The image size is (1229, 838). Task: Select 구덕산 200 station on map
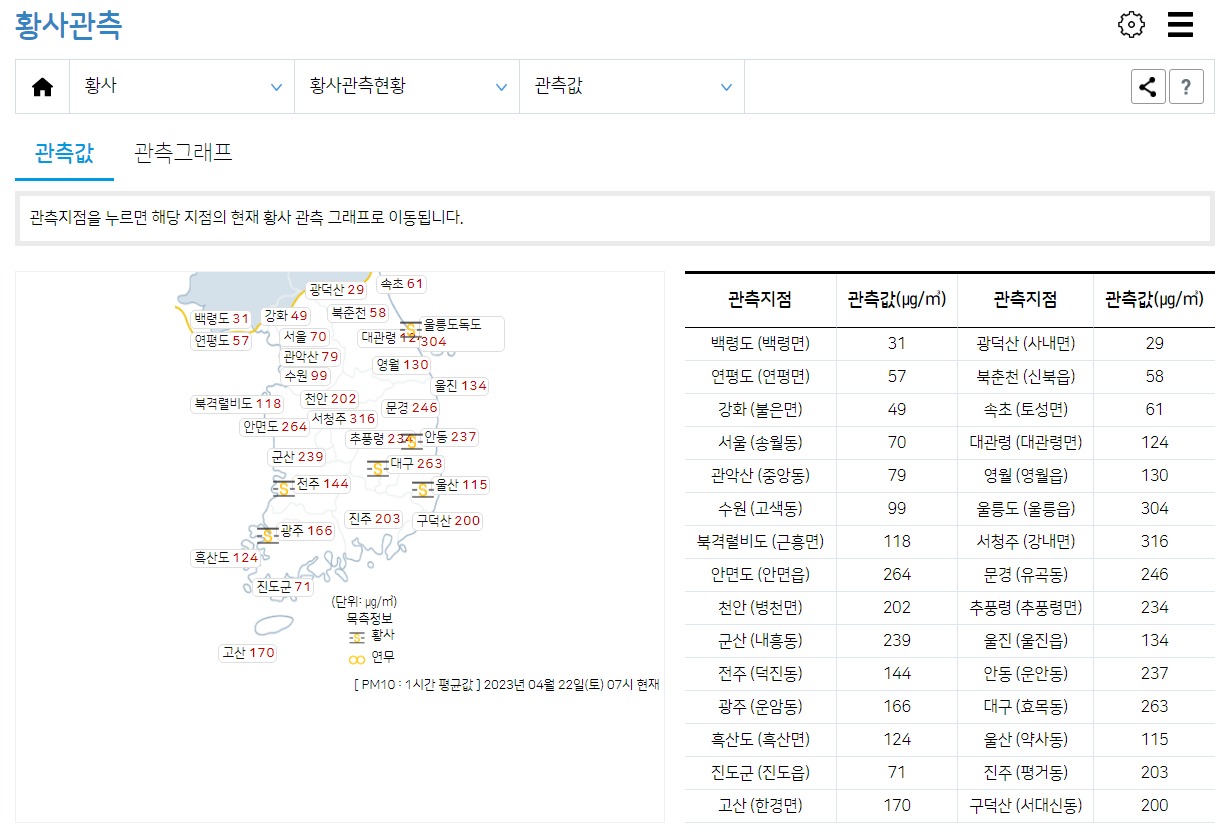pos(448,521)
